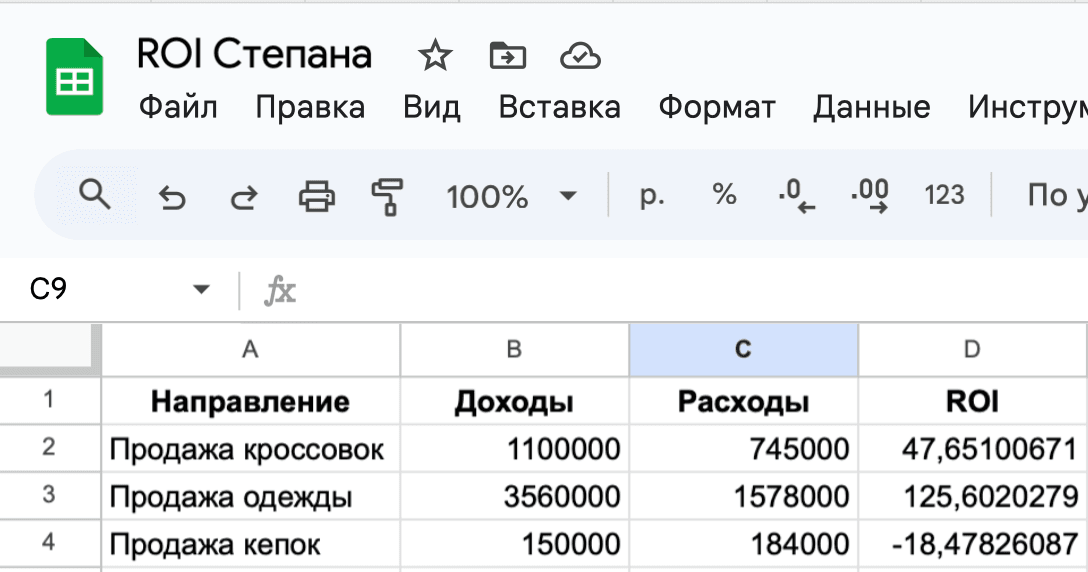Decrease decimal places

pyautogui.click(x=797, y=196)
